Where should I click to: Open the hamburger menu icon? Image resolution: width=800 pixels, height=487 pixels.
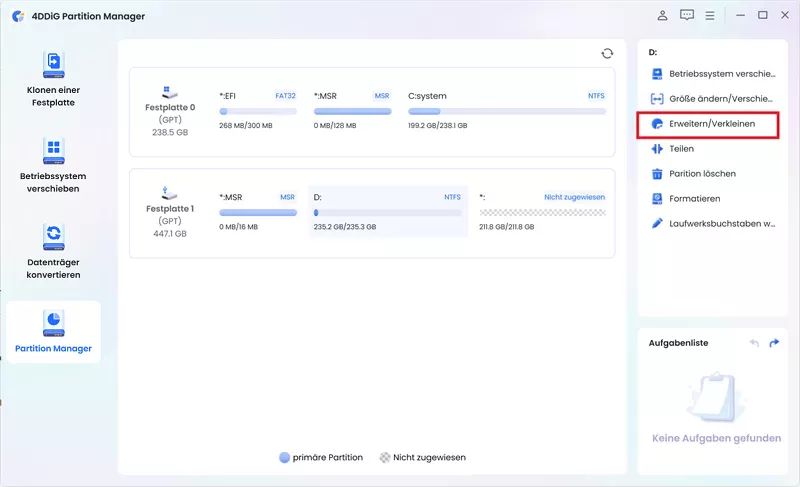[710, 16]
